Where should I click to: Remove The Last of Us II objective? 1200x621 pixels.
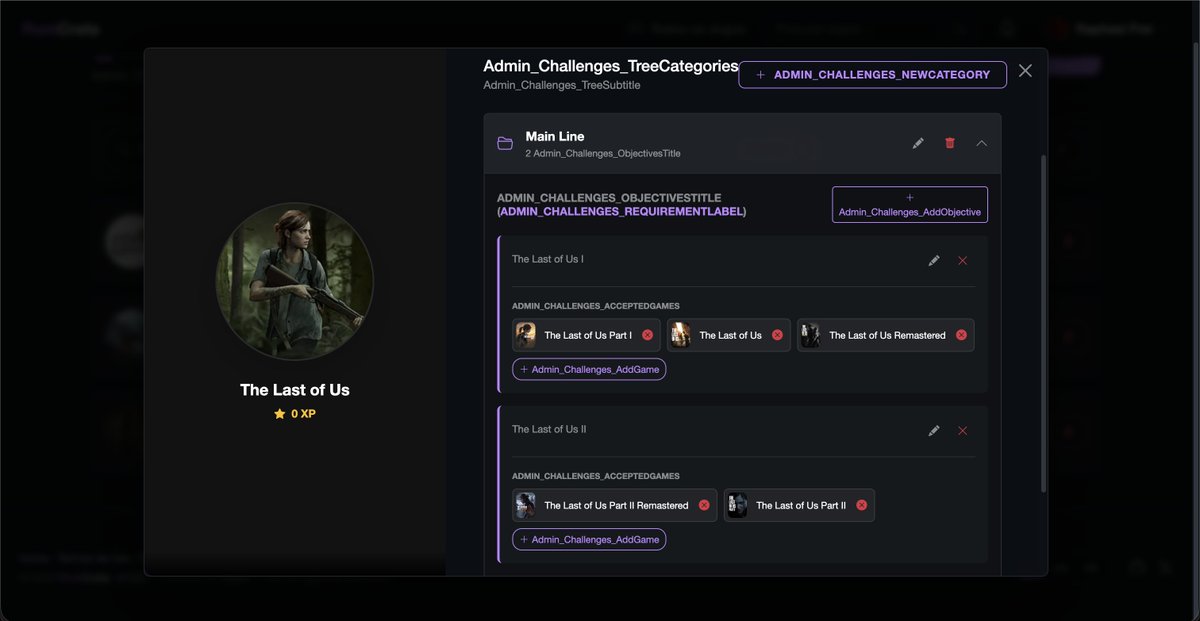[963, 431]
